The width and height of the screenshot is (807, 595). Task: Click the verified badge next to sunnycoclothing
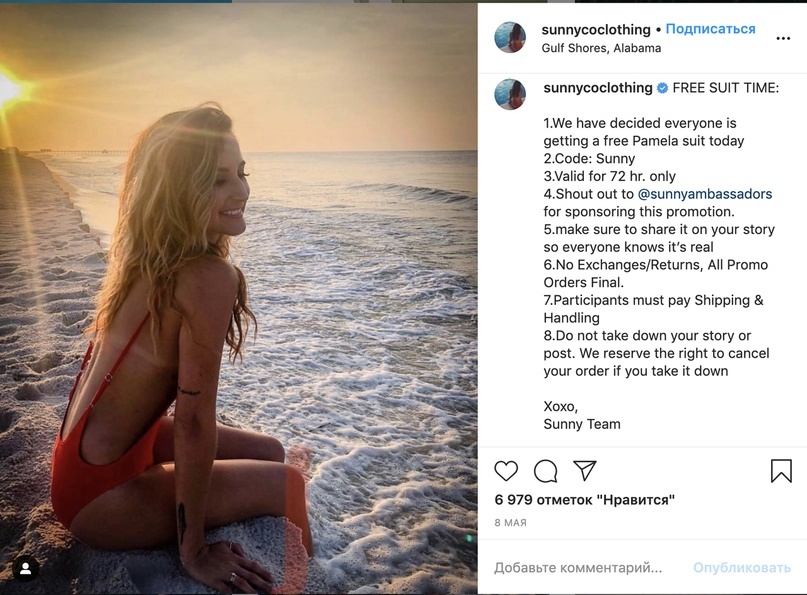click(x=662, y=88)
